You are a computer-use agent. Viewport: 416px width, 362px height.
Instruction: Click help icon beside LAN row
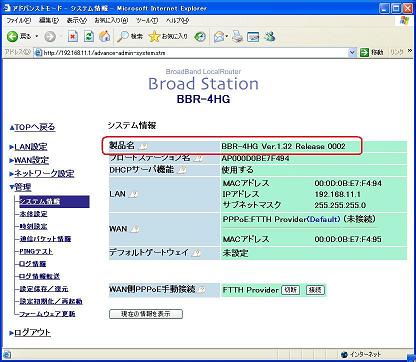click(133, 194)
